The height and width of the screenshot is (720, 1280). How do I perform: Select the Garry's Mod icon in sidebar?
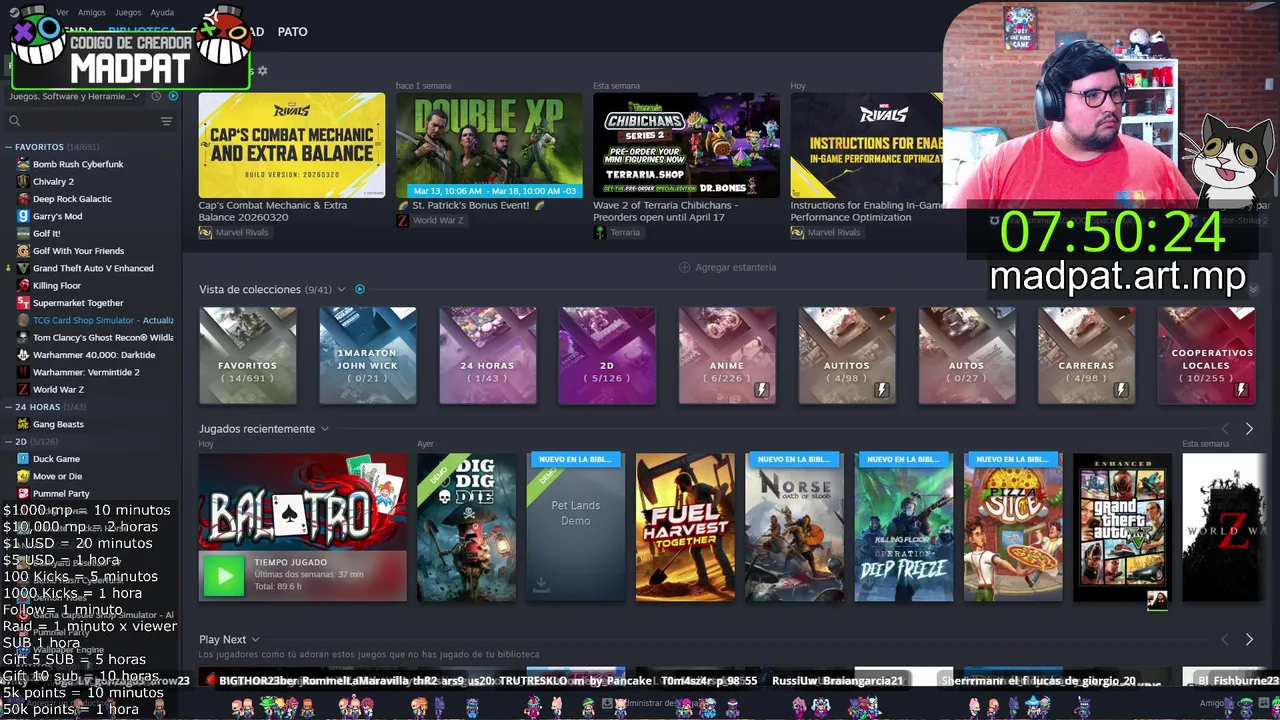point(23,216)
